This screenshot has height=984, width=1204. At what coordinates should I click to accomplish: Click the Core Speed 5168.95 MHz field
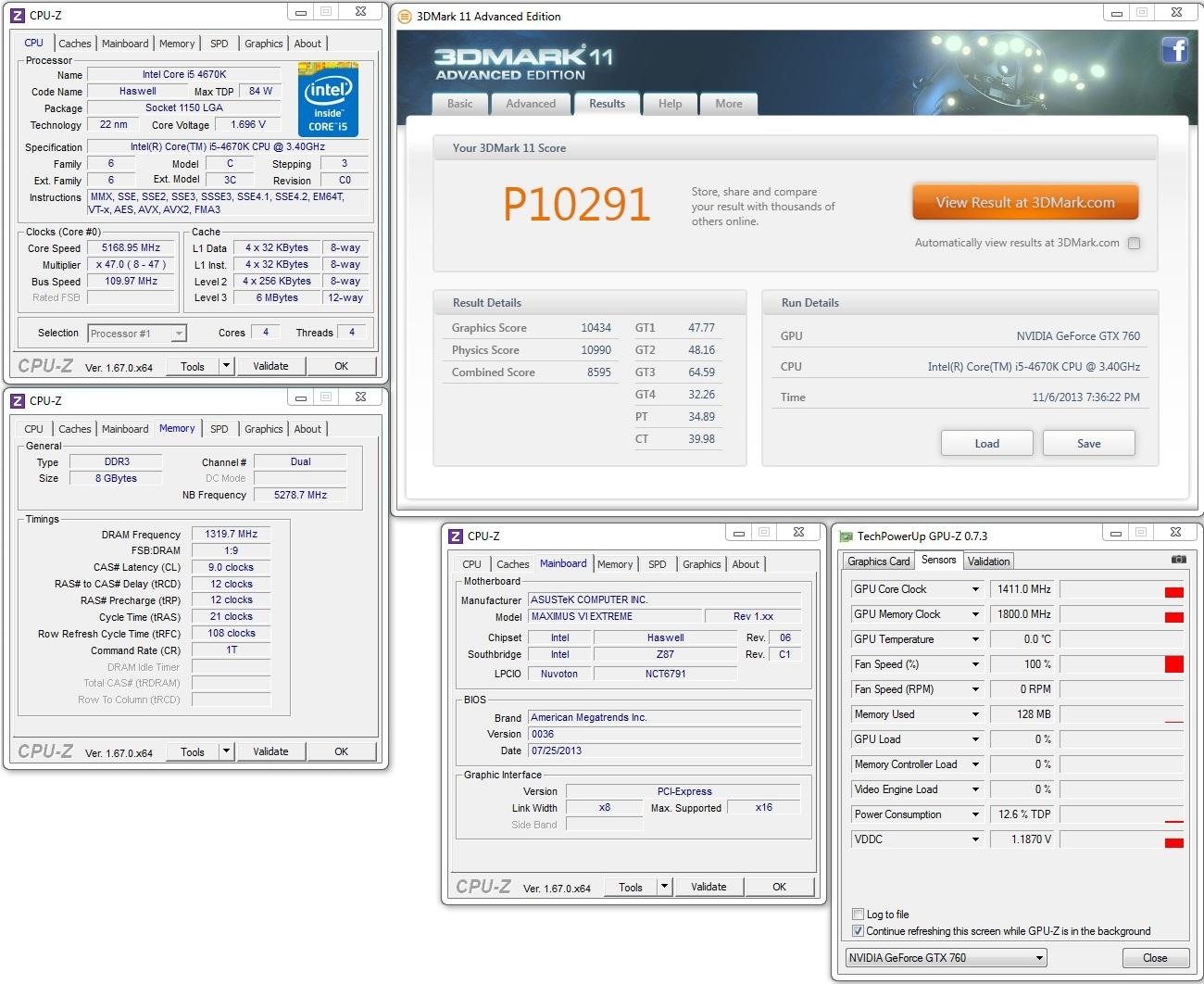[x=131, y=248]
